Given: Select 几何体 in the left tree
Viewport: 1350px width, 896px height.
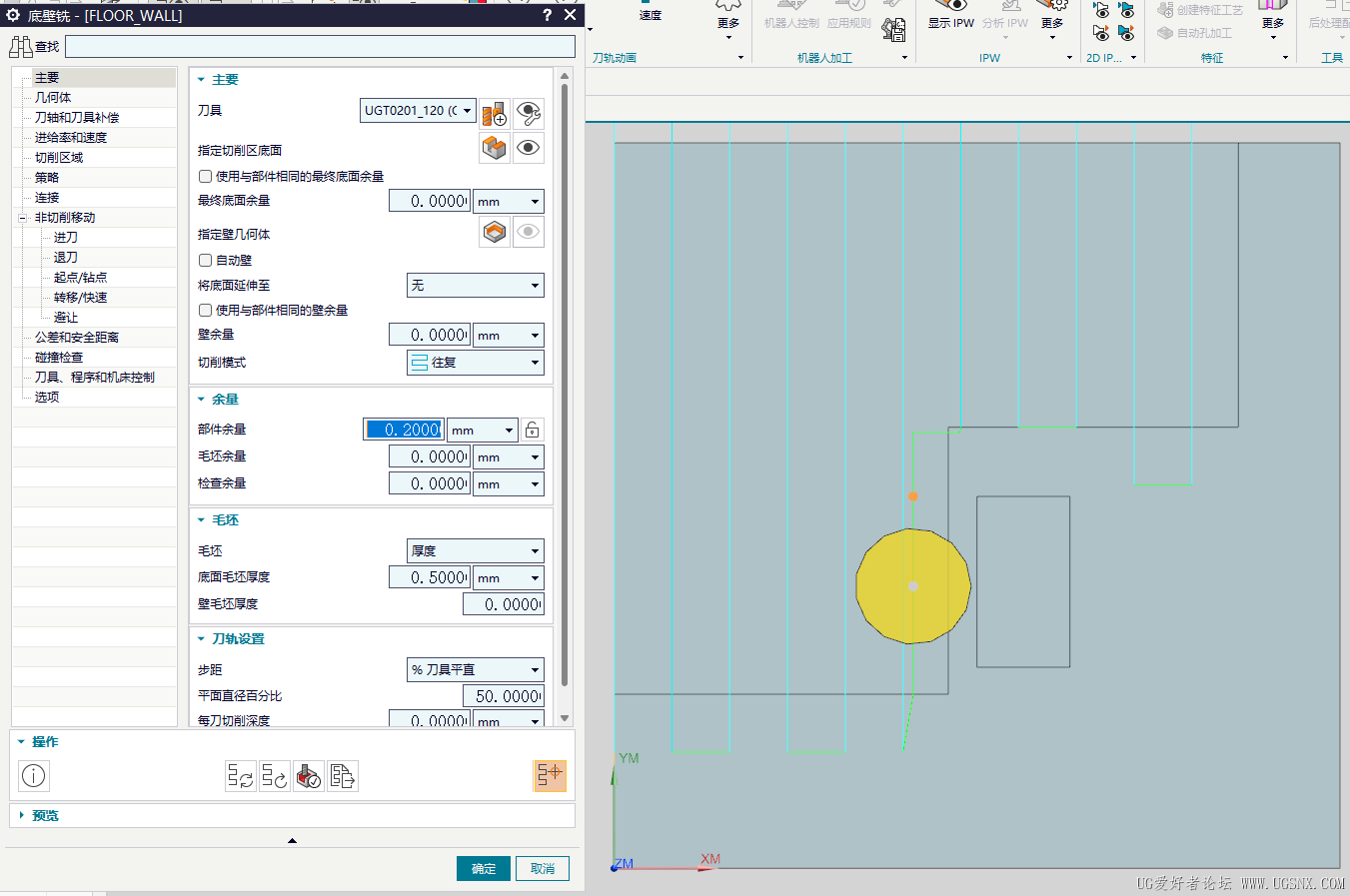Looking at the screenshot, I should coord(53,98).
